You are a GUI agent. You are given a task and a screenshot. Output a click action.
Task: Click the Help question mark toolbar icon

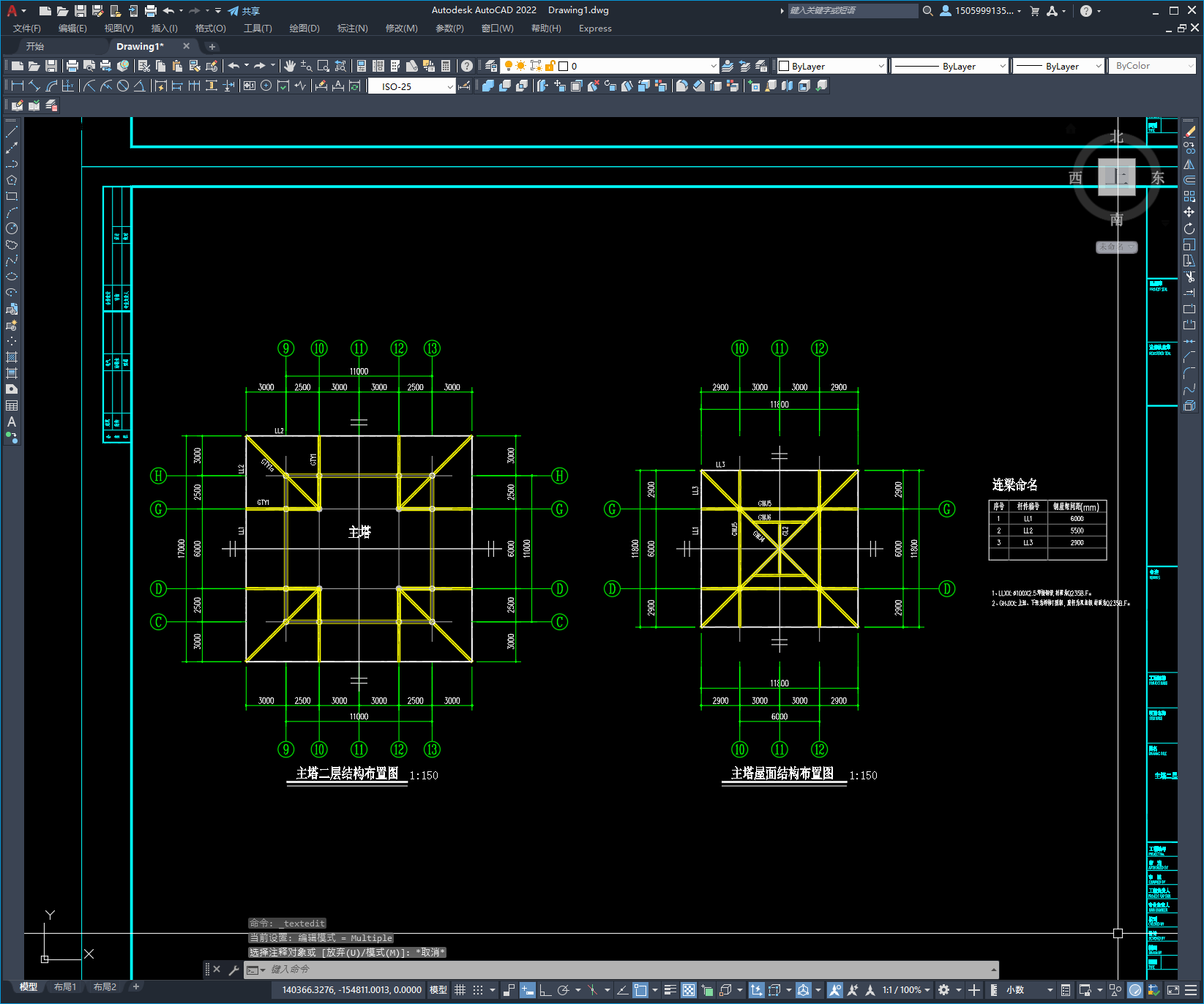click(467, 66)
